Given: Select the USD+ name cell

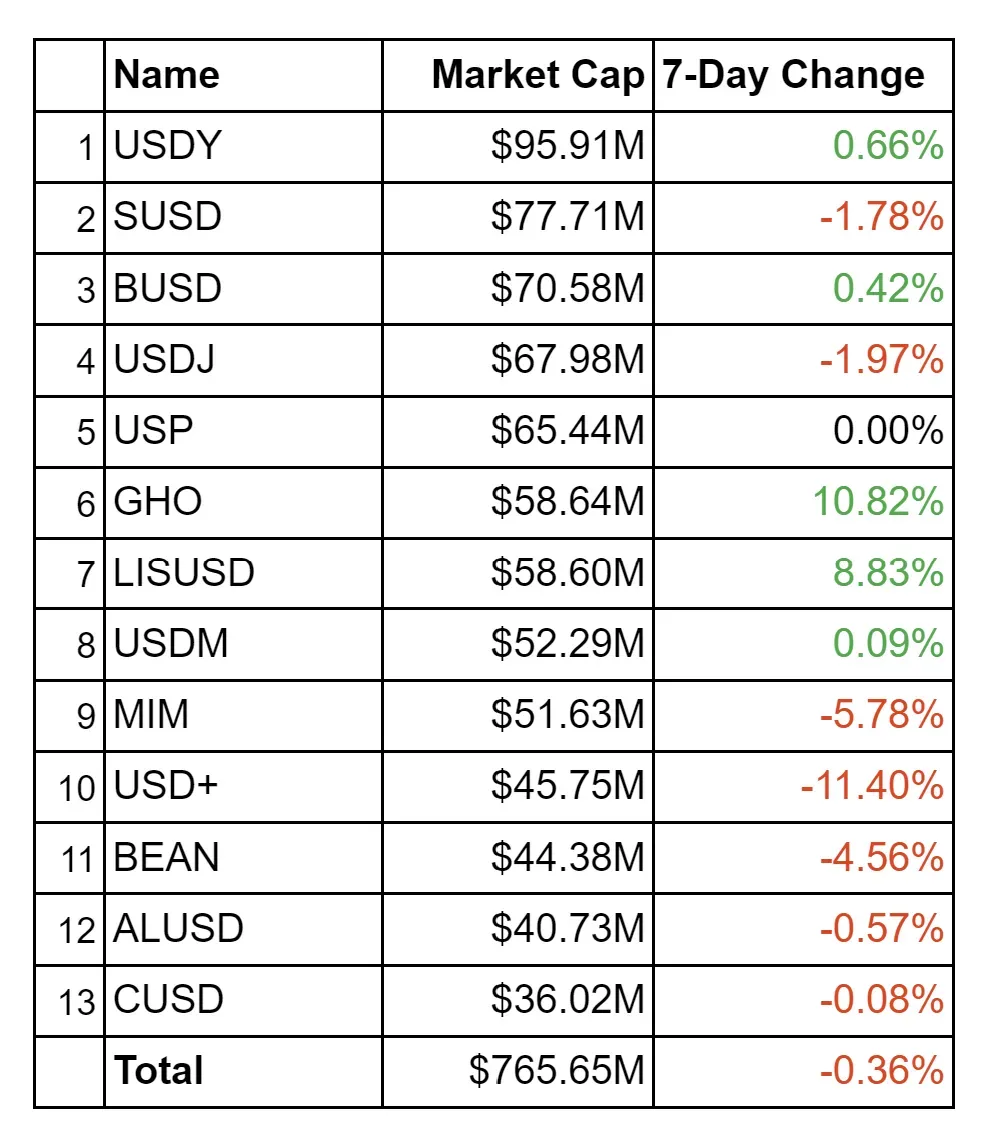Looking at the screenshot, I should pyautogui.click(x=165, y=786).
